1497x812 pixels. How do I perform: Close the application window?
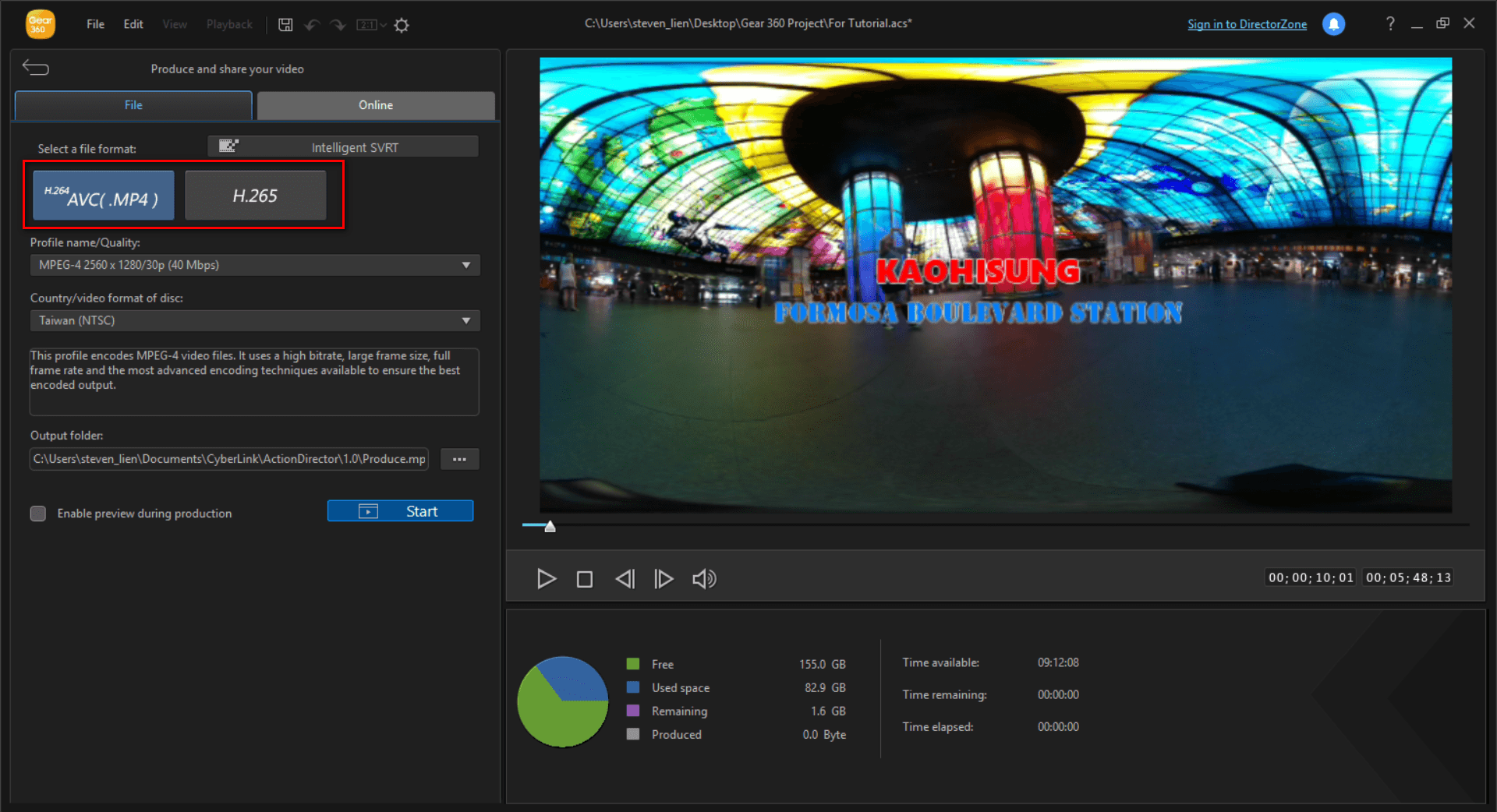point(1469,23)
